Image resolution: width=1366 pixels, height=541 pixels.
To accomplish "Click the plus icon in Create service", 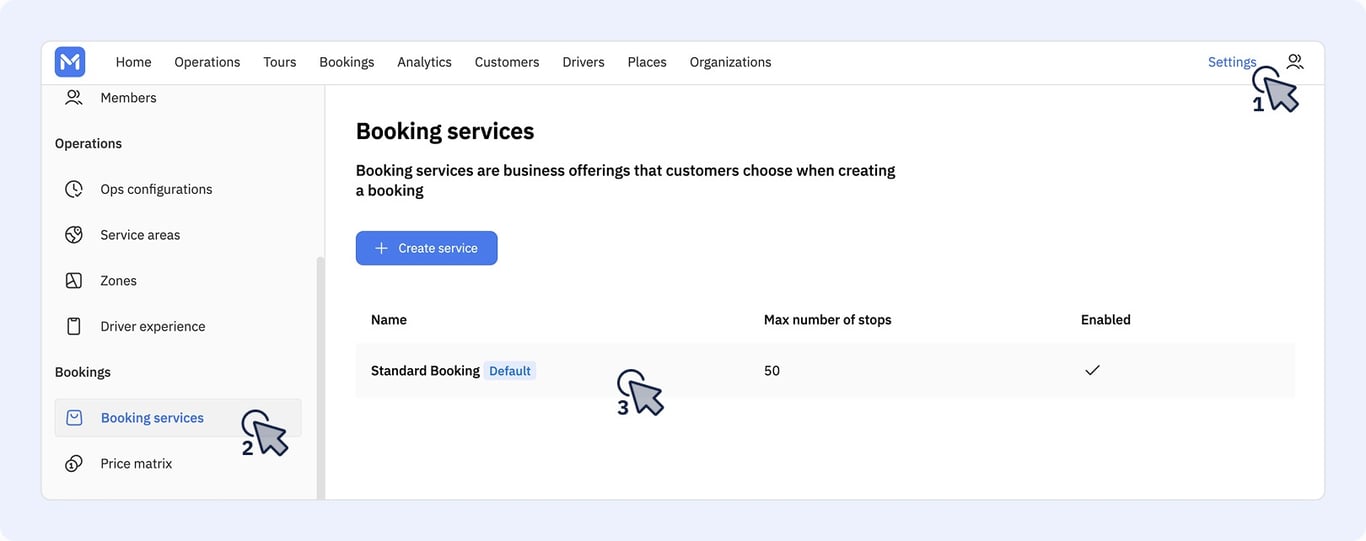I will [381, 248].
